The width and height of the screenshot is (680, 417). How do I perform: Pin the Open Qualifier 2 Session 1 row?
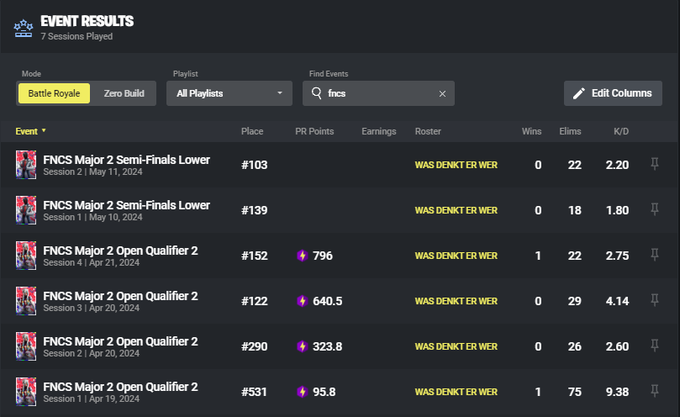click(x=654, y=391)
